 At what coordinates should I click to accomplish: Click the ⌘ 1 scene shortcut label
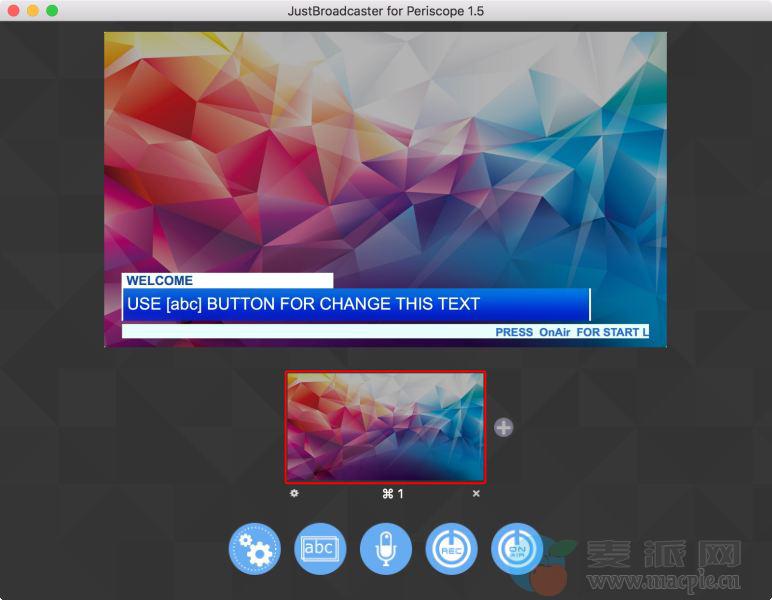coord(392,494)
